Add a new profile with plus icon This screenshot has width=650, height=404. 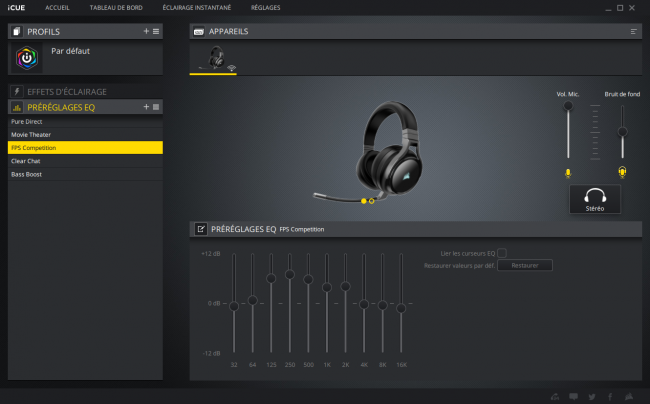point(146,31)
